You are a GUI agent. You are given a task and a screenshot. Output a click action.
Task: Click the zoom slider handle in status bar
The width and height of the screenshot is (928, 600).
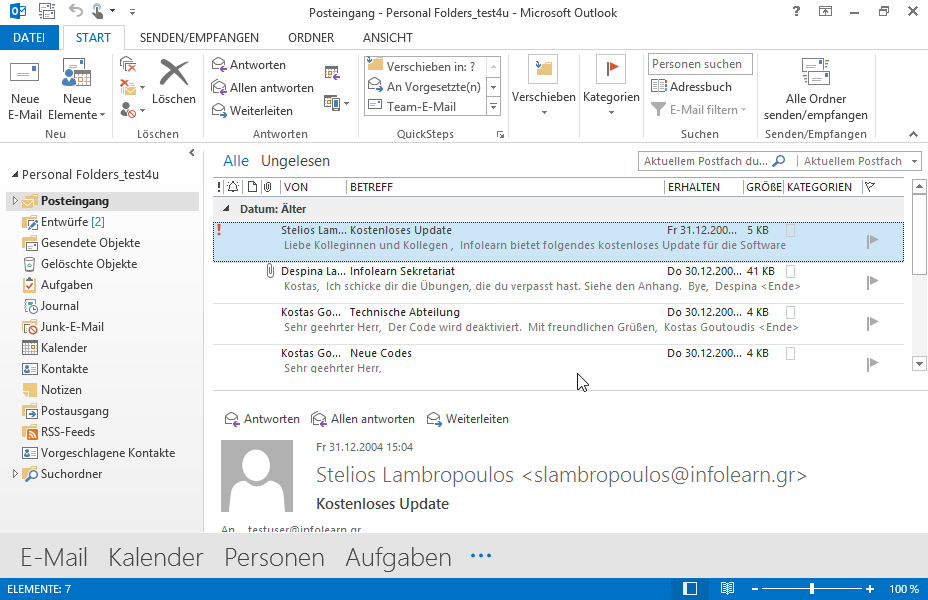(x=812, y=589)
